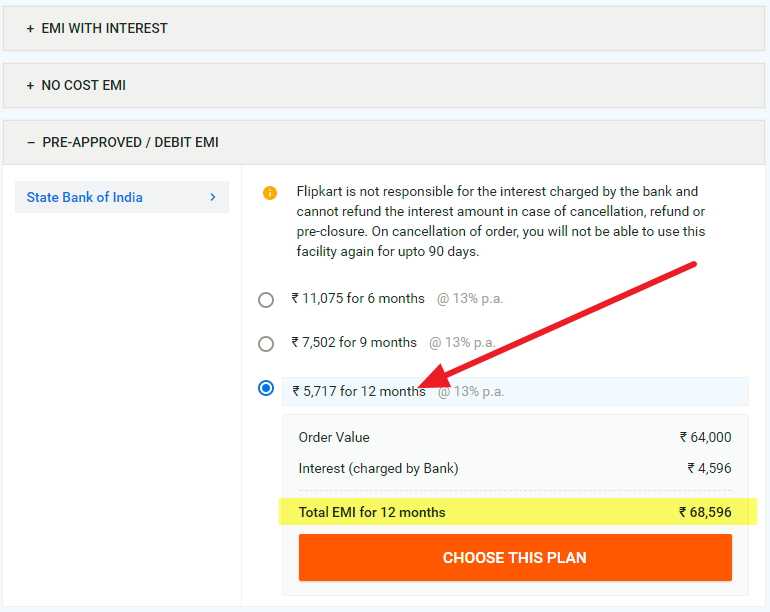This screenshot has width=770, height=612.
Task: Click the 'Order Value' label
Action: coord(334,437)
